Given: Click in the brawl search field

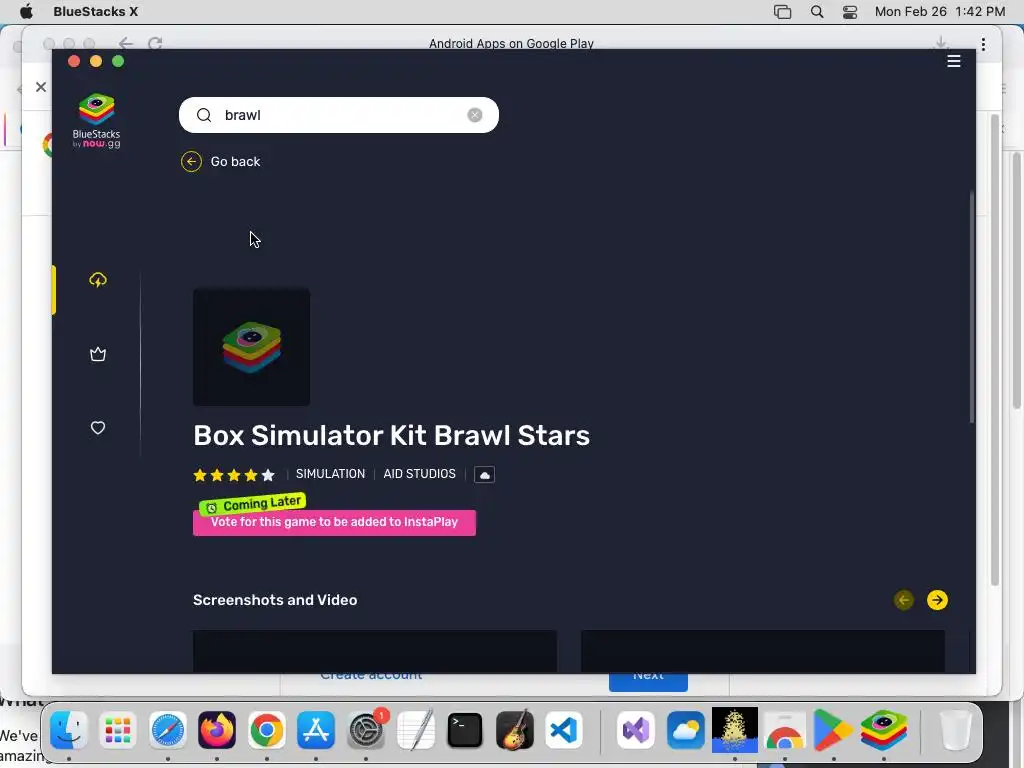Looking at the screenshot, I should [339, 115].
